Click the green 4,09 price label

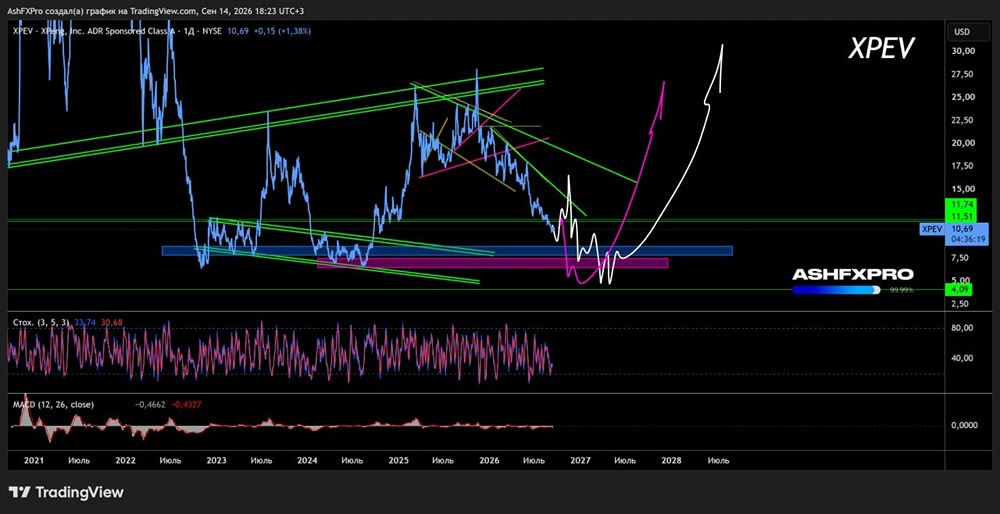click(x=961, y=290)
